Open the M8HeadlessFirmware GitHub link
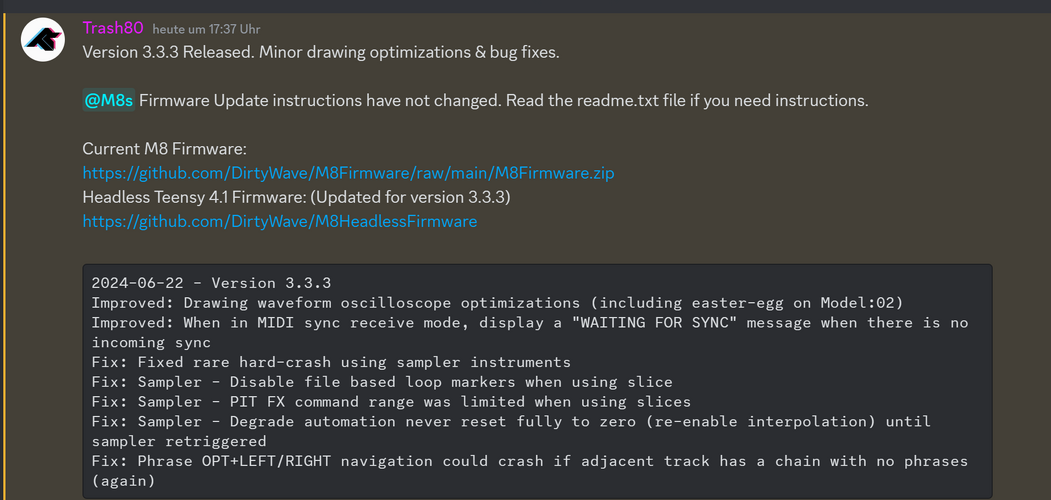1051x500 pixels. (279, 221)
